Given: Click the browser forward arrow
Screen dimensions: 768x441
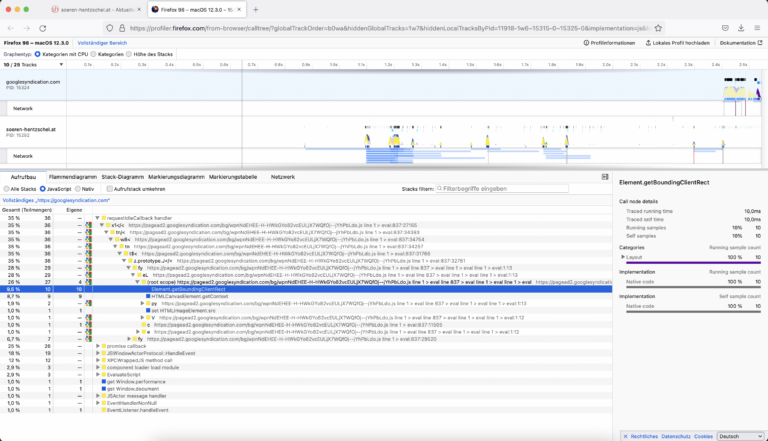Looking at the screenshot, I should pyautogui.click(x=26, y=28).
